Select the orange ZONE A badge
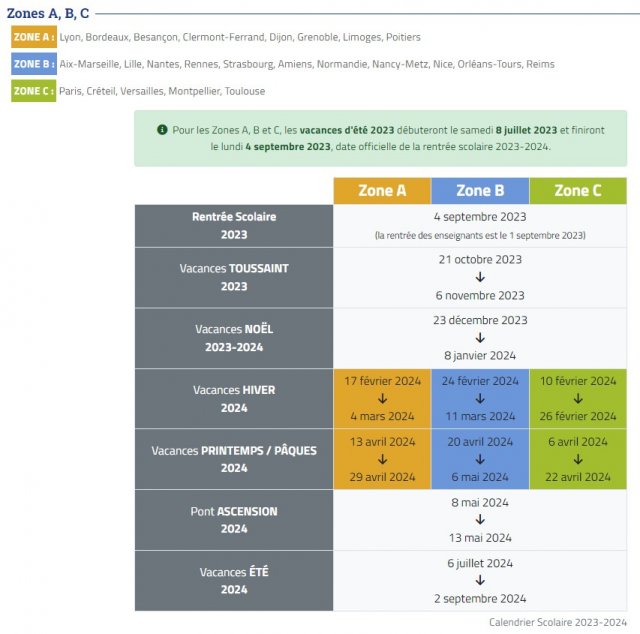 [34, 37]
